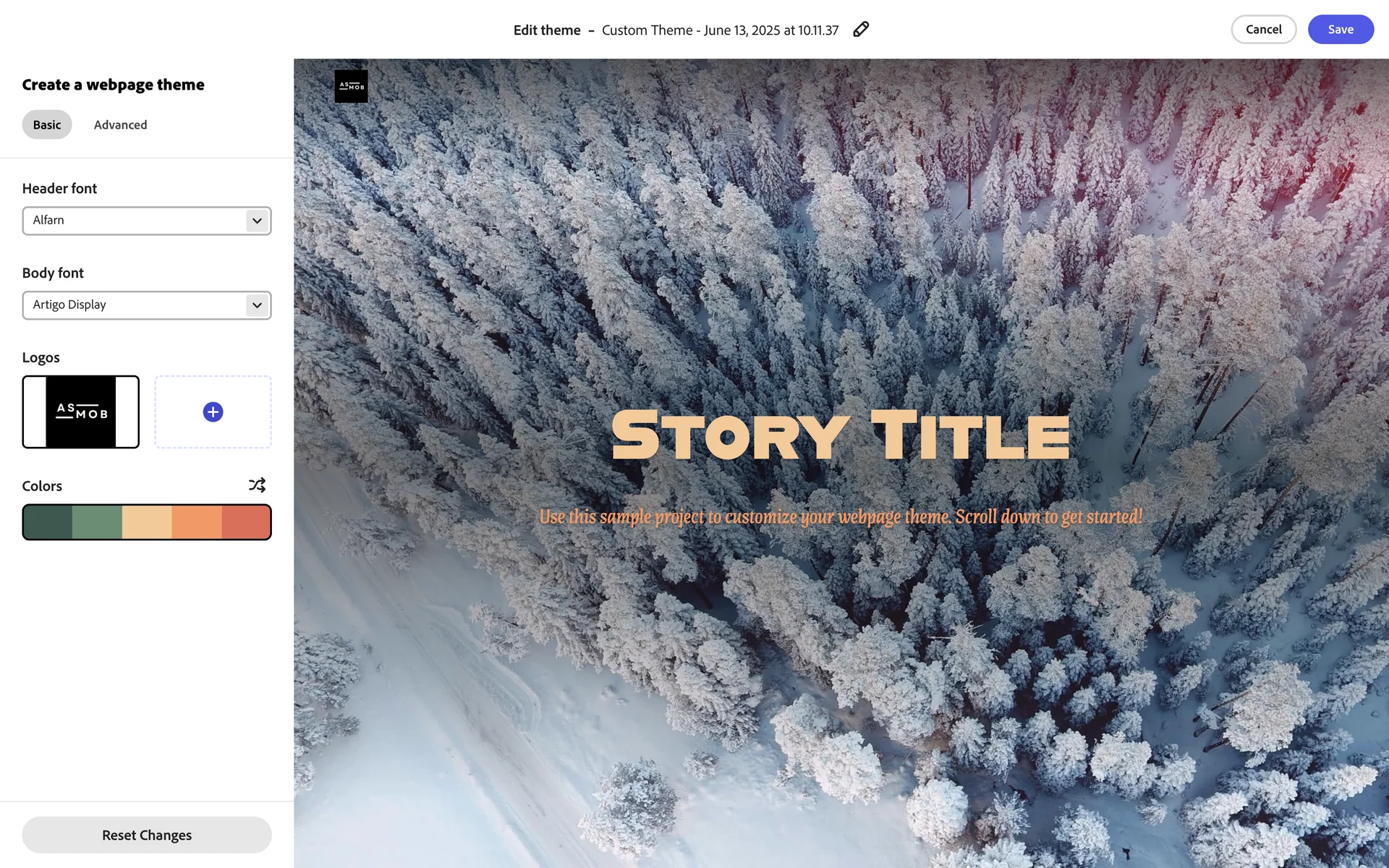1389x868 pixels.
Task: Choose the orange color swatch
Action: (197, 522)
